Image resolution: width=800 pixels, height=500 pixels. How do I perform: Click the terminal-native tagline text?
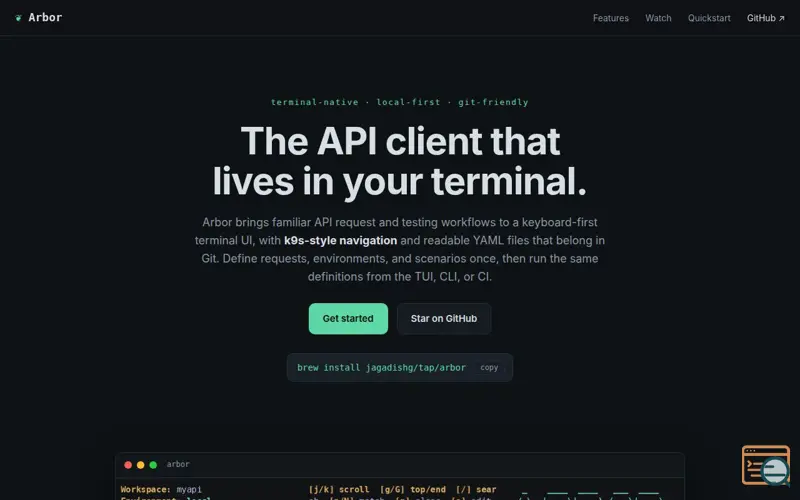coord(314,102)
